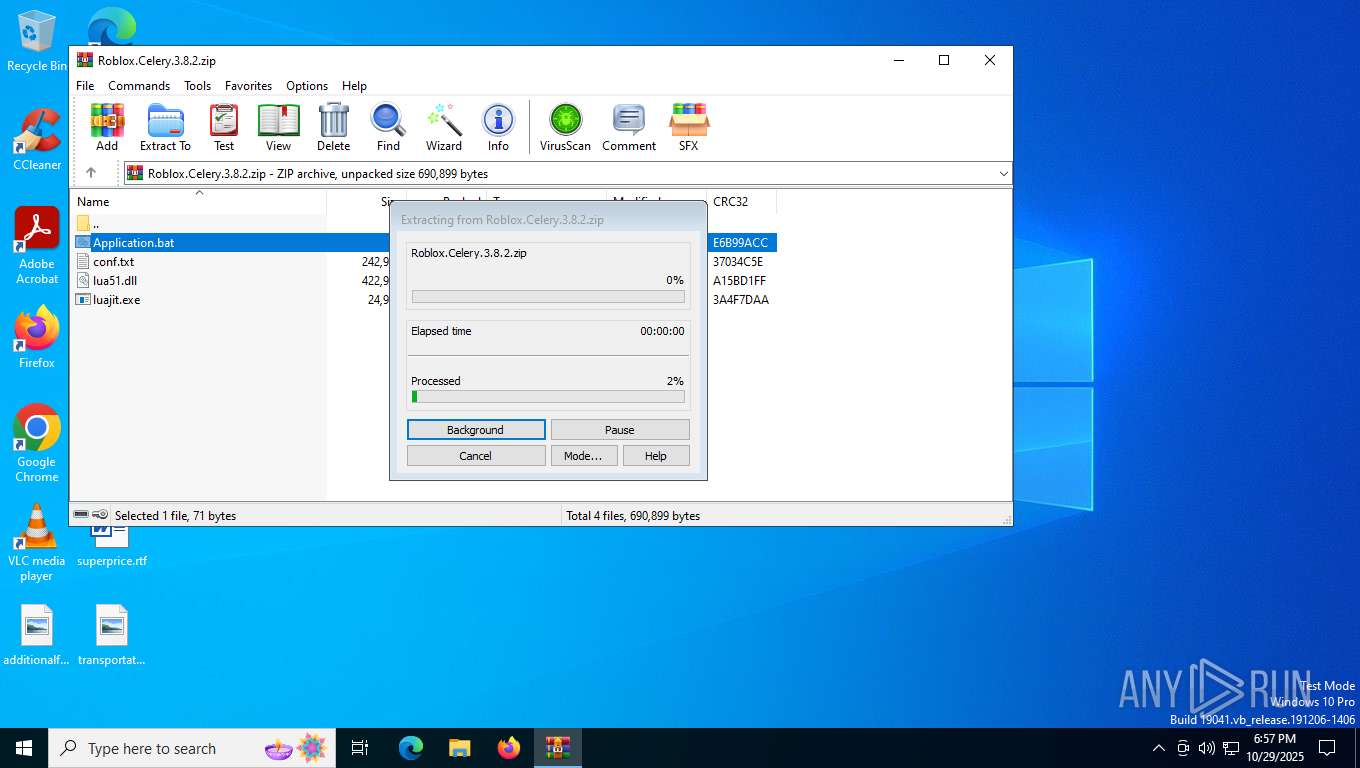This screenshot has height=768, width=1360.
Task: Open Firefox desktop shortcut
Action: tap(37, 338)
